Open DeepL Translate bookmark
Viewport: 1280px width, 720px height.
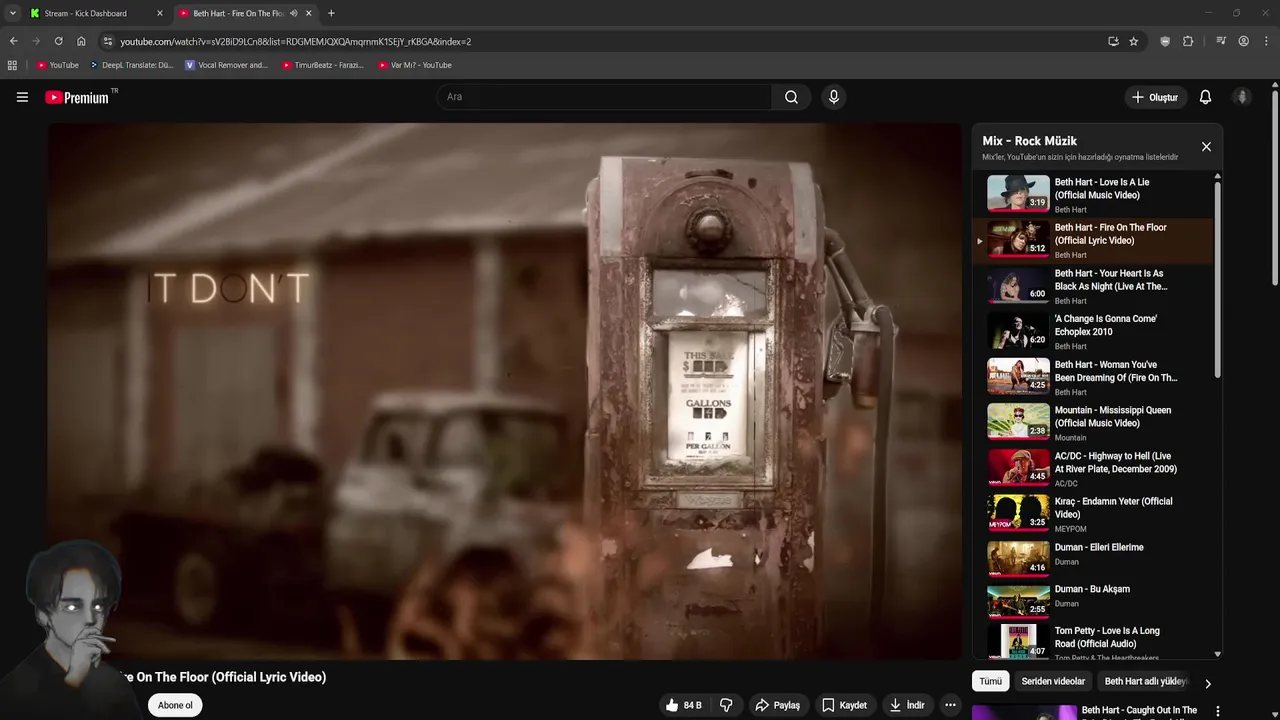pyautogui.click(x=131, y=65)
